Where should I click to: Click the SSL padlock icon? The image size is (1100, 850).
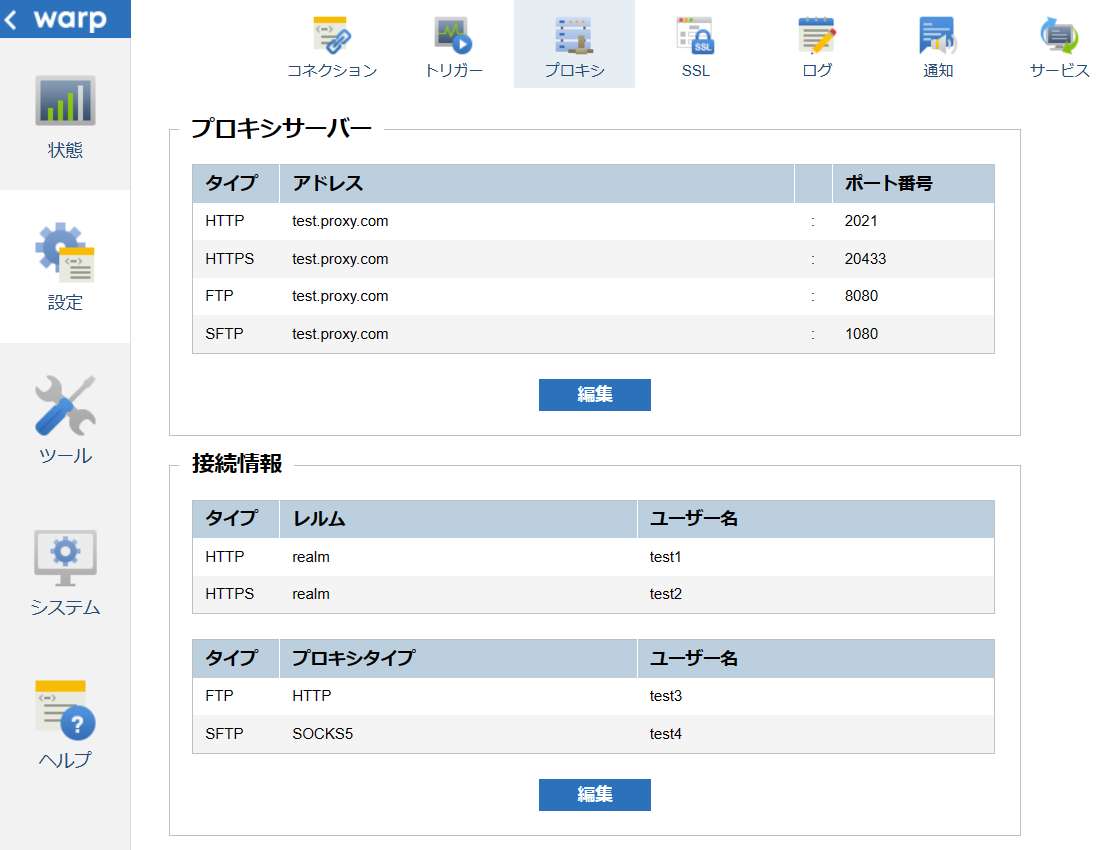pyautogui.click(x=696, y=35)
